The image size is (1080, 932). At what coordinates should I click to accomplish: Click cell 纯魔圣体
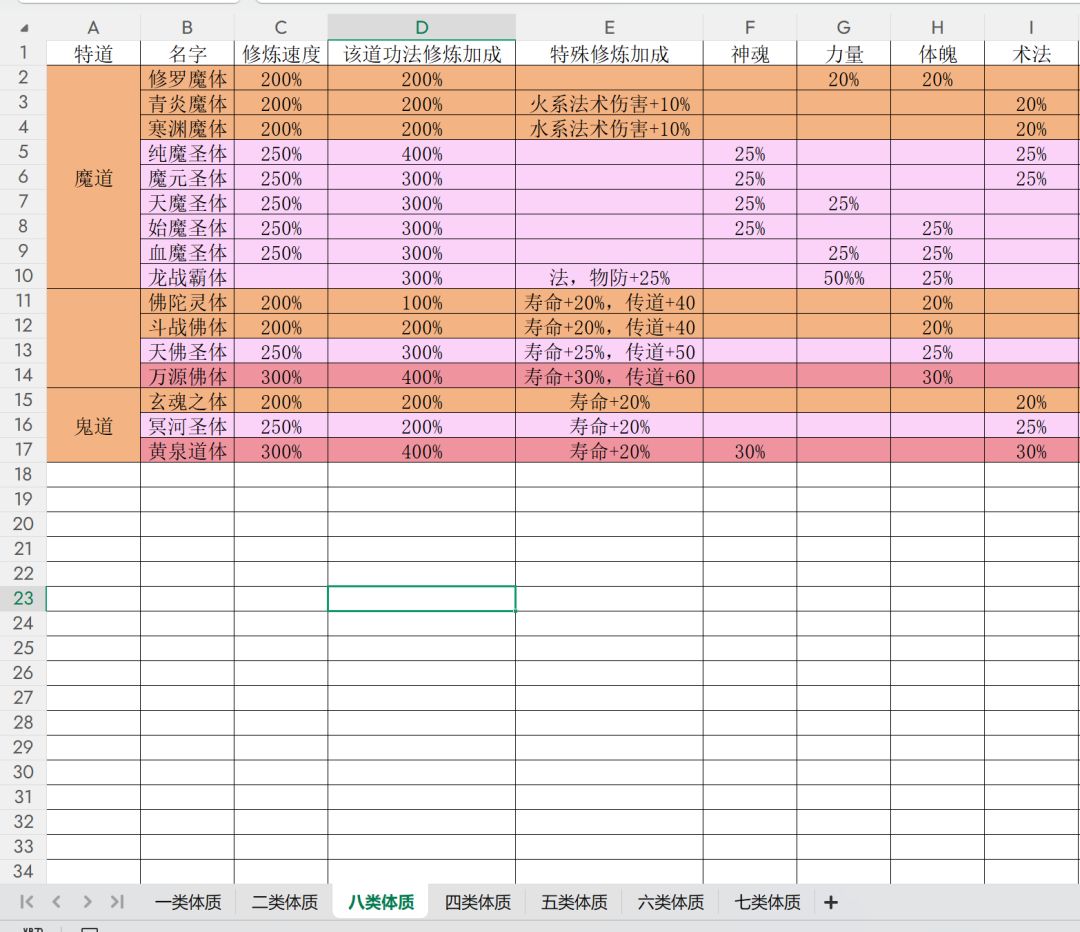point(187,153)
